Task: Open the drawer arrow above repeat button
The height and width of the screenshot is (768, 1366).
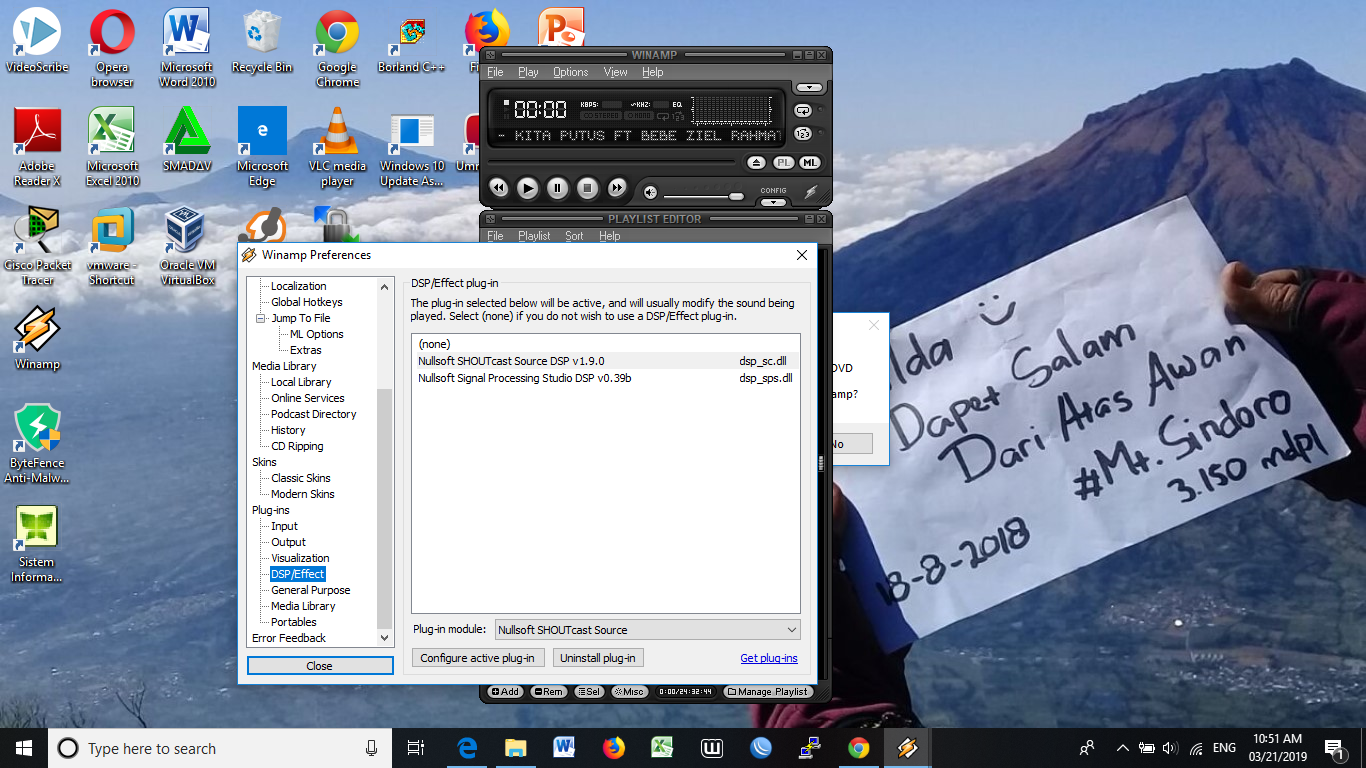Action: click(x=808, y=88)
